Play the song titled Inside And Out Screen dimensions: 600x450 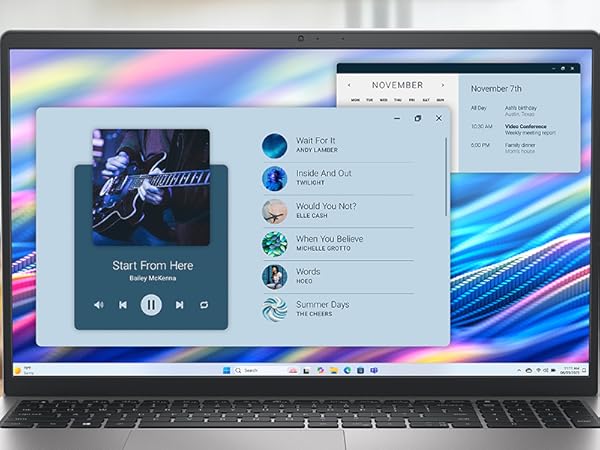324,173
